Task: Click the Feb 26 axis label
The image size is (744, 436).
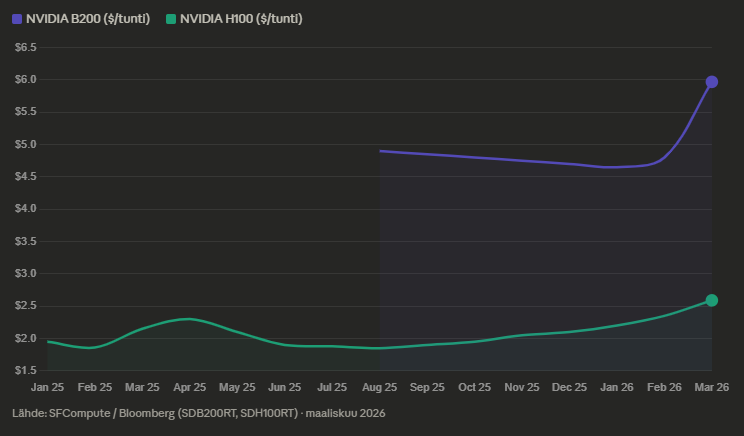Action: coord(664,387)
